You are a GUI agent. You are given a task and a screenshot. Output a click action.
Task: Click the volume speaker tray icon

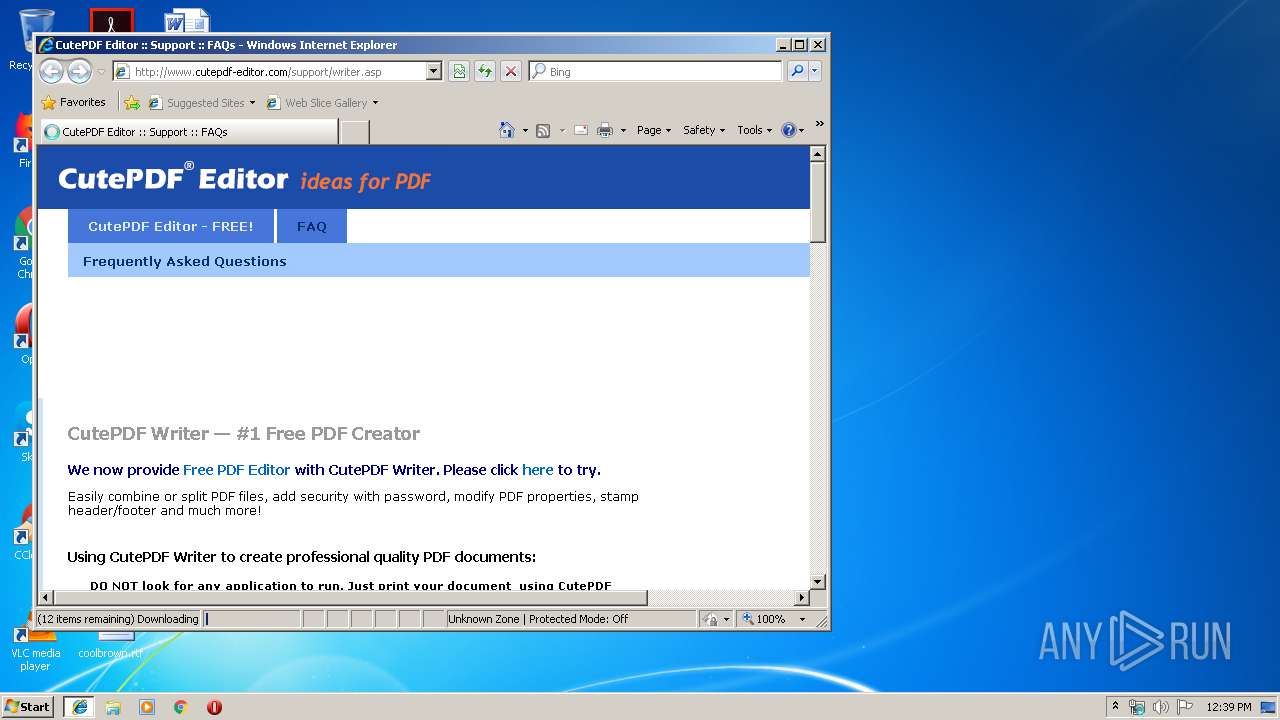click(x=1161, y=707)
